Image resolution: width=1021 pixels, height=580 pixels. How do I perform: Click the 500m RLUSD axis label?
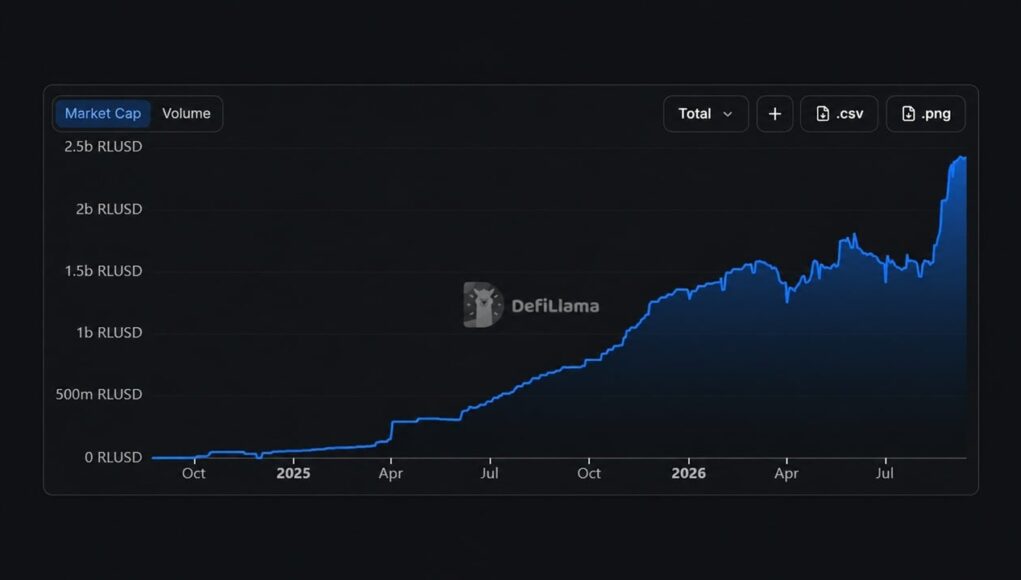(99, 394)
